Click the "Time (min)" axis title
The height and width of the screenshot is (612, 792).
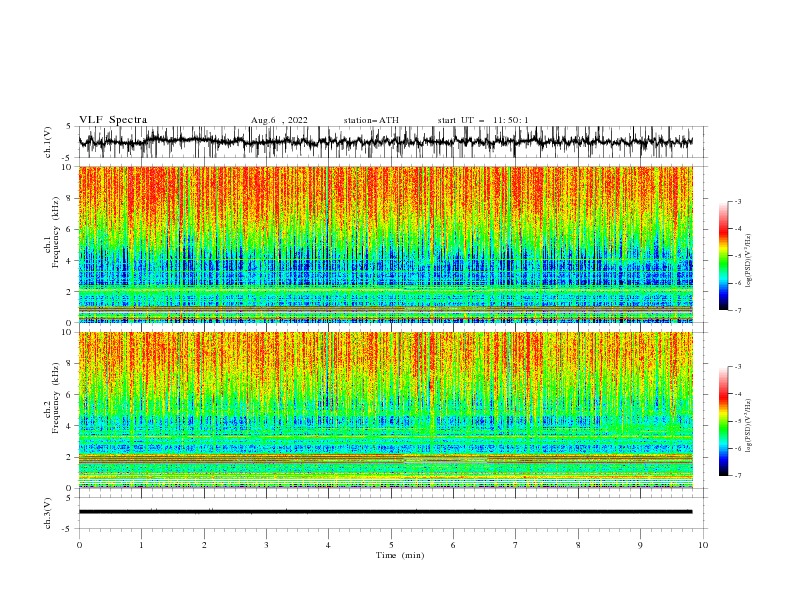[400, 555]
